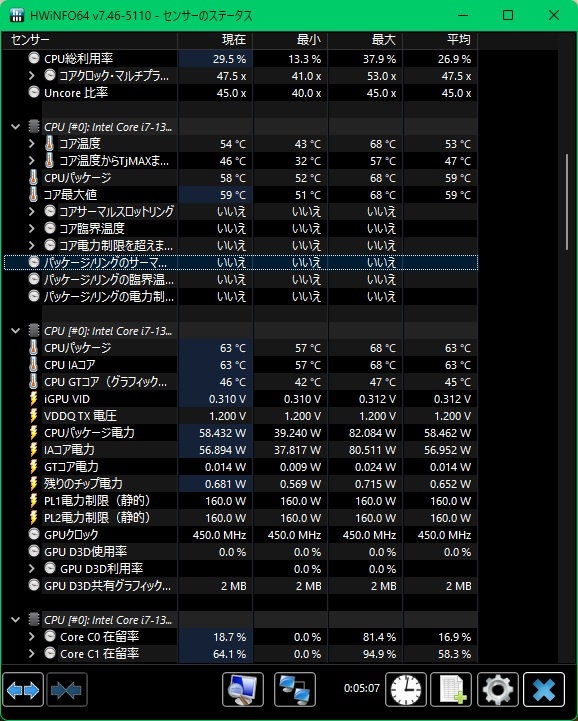
Task: Open the sensor search monitor icon
Action: [243, 689]
